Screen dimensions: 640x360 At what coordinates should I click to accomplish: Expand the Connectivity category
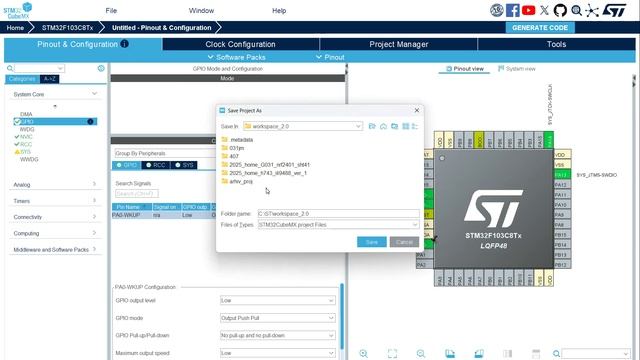[55, 217]
